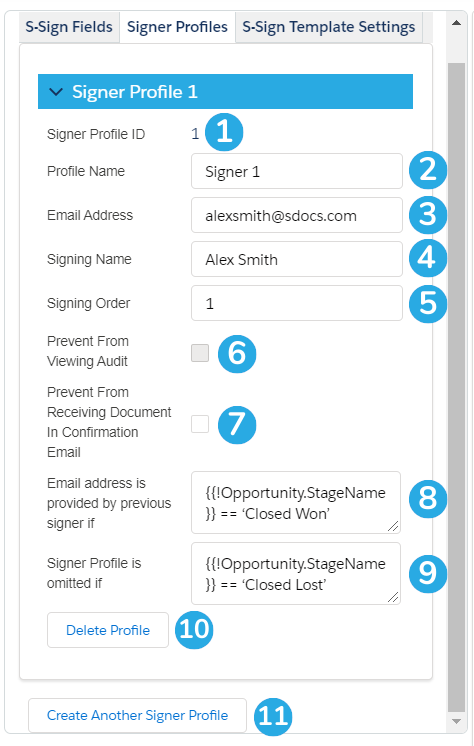Toggle Prevent From Viewing Audit checkbox
The image size is (474, 746).
coord(200,353)
